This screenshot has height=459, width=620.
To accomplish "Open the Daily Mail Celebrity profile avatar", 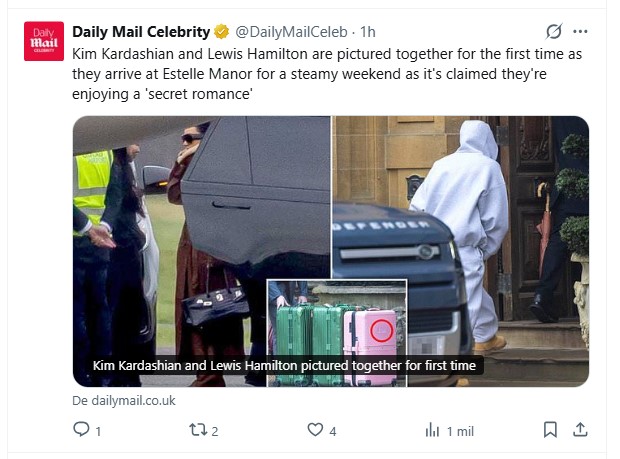I will click(x=44, y=41).
